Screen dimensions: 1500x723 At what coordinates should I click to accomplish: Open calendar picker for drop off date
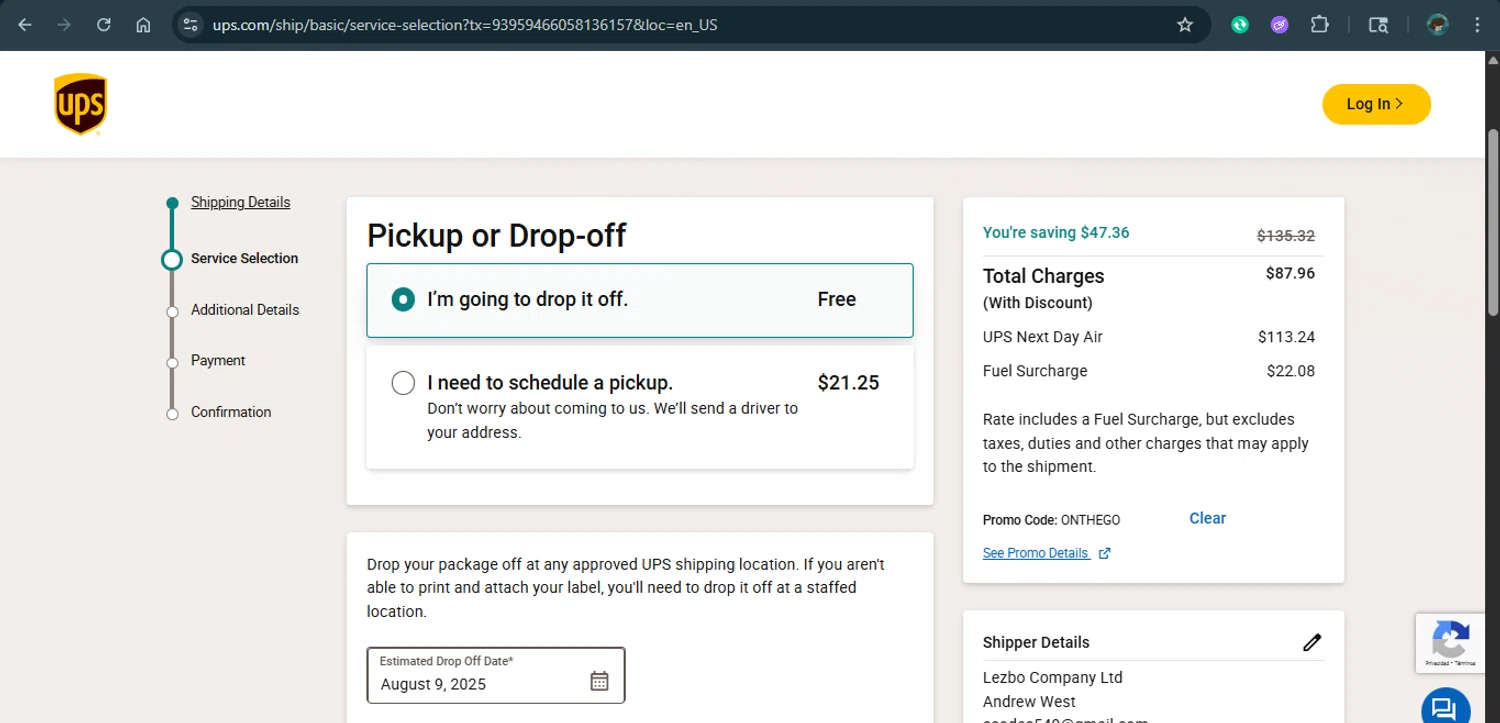(x=599, y=681)
